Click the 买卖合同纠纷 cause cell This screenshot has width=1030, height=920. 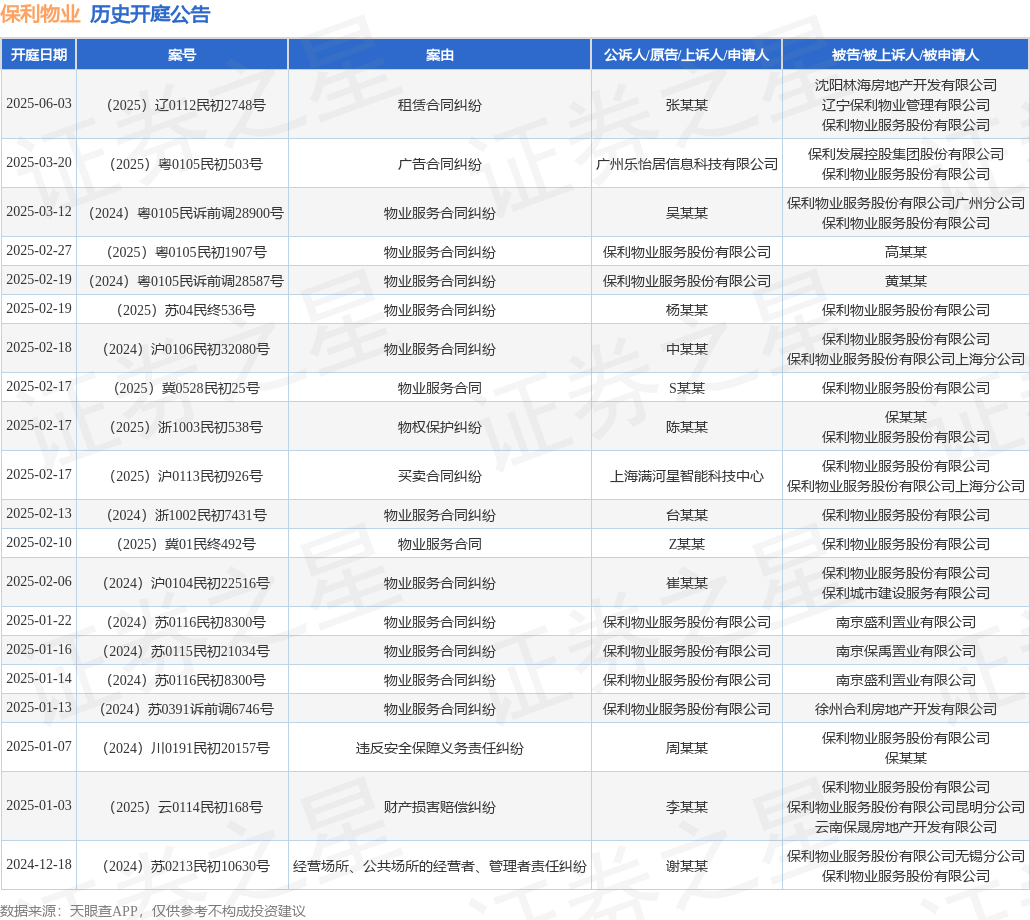[439, 476]
